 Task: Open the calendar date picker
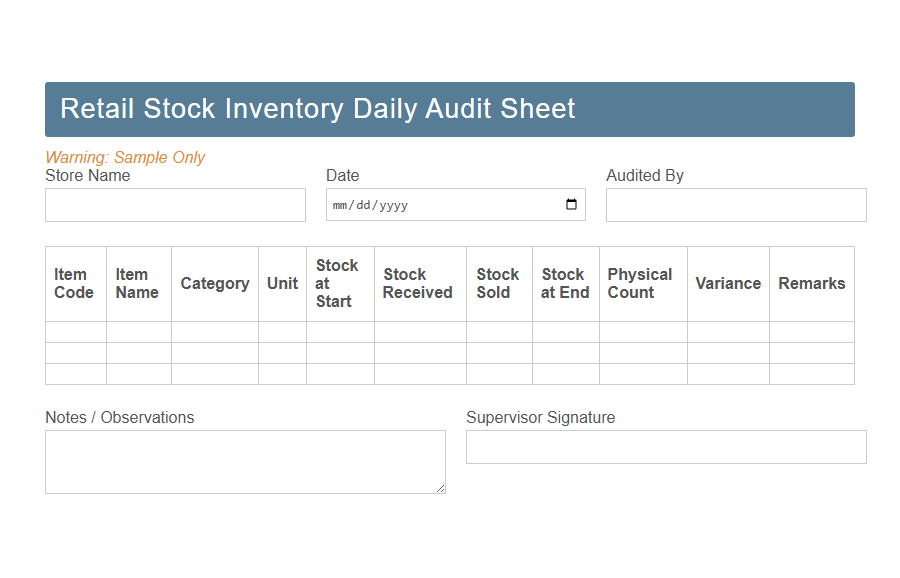point(571,204)
